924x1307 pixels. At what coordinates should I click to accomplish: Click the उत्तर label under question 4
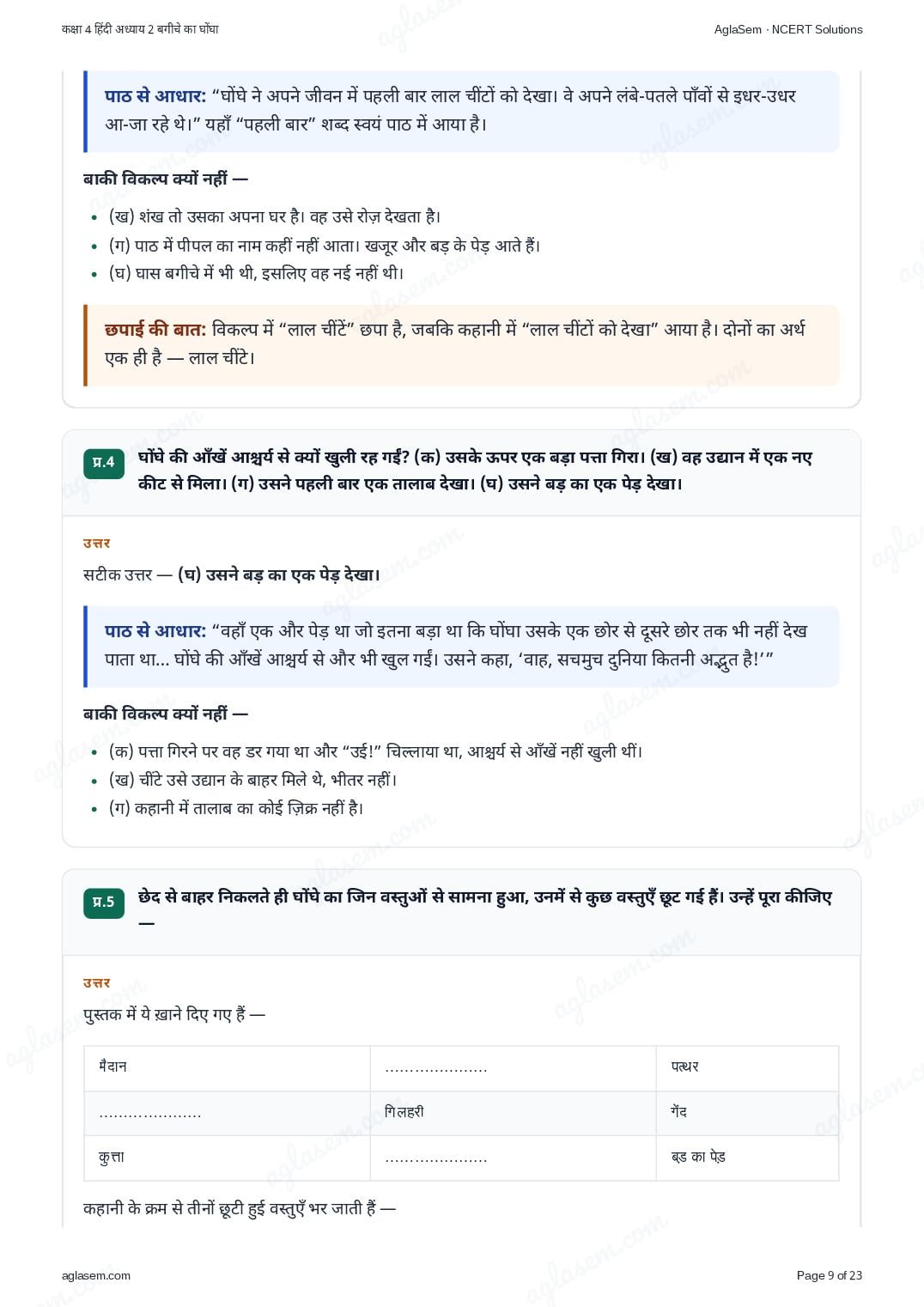pyautogui.click(x=97, y=544)
